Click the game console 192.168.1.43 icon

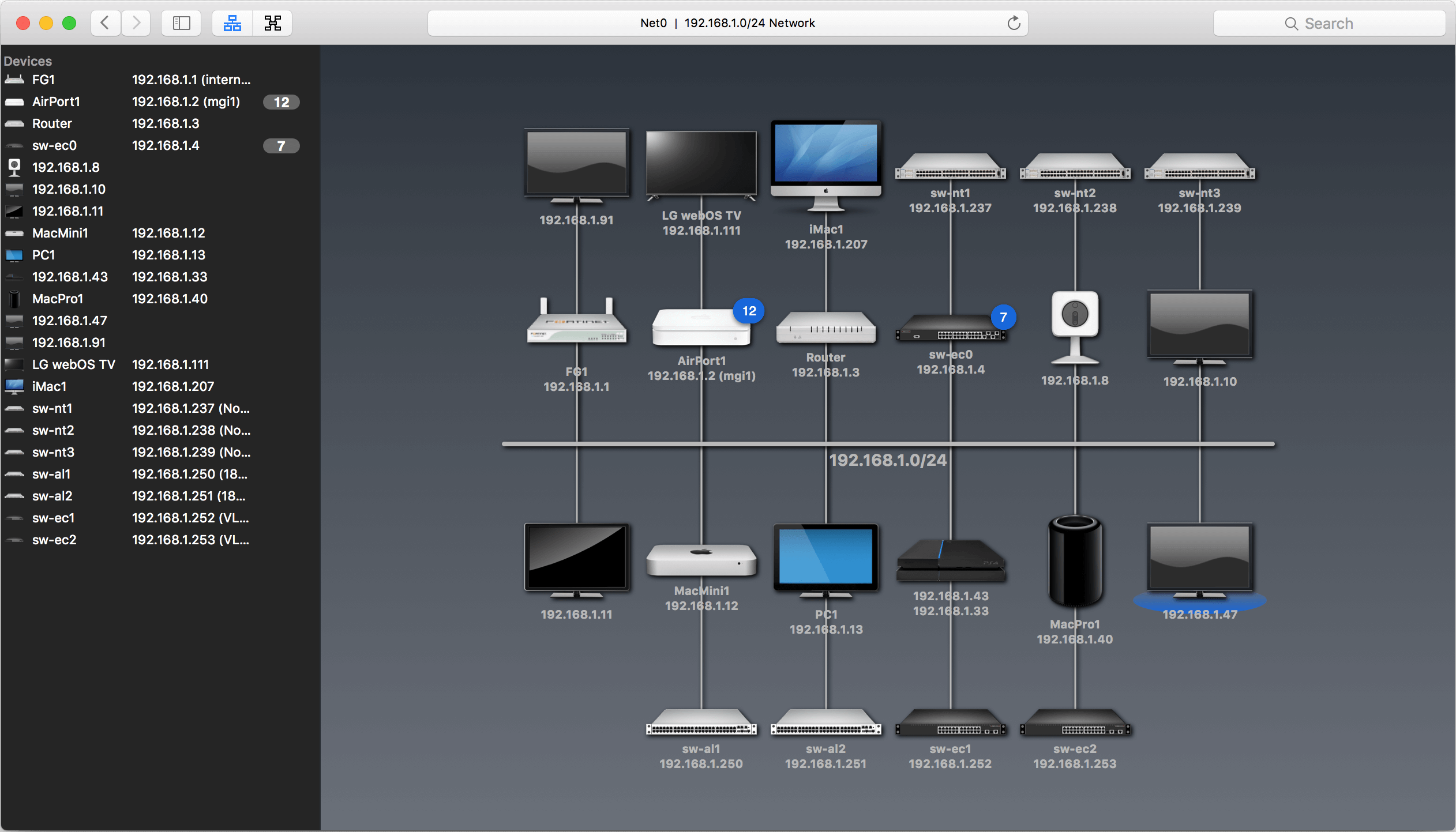tap(950, 560)
